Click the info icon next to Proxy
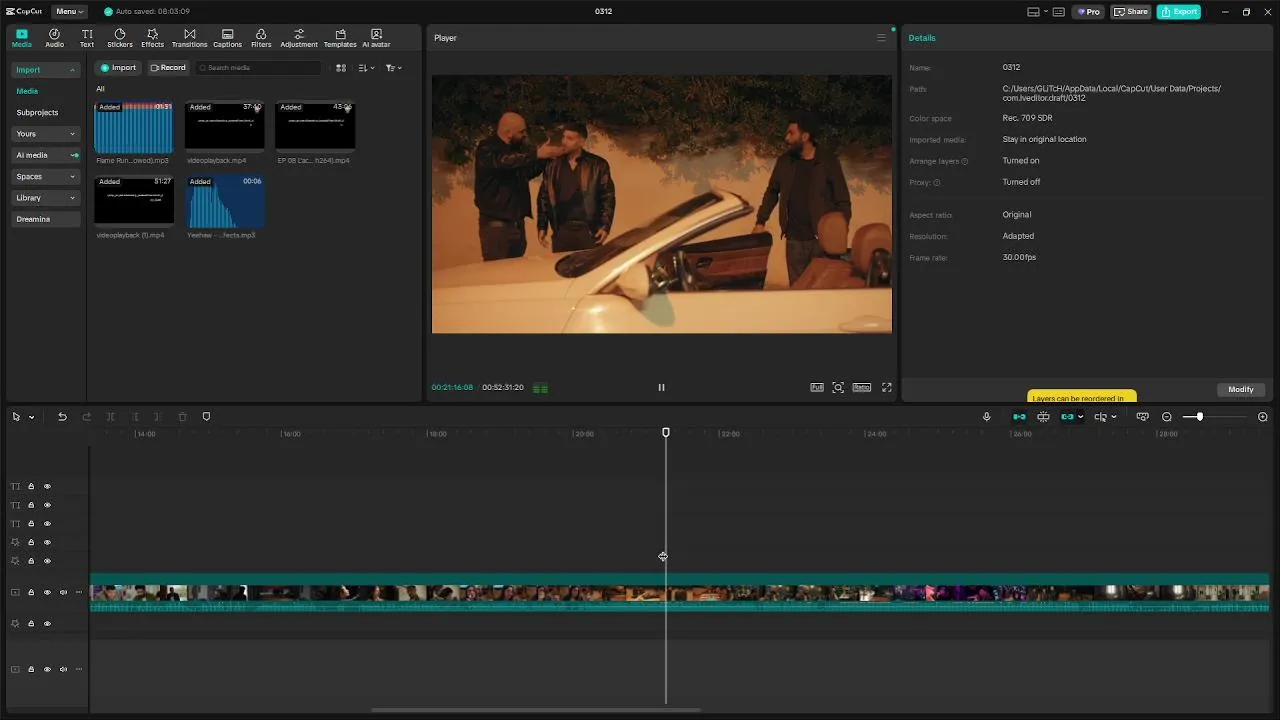The height and width of the screenshot is (720, 1280). [x=937, y=183]
